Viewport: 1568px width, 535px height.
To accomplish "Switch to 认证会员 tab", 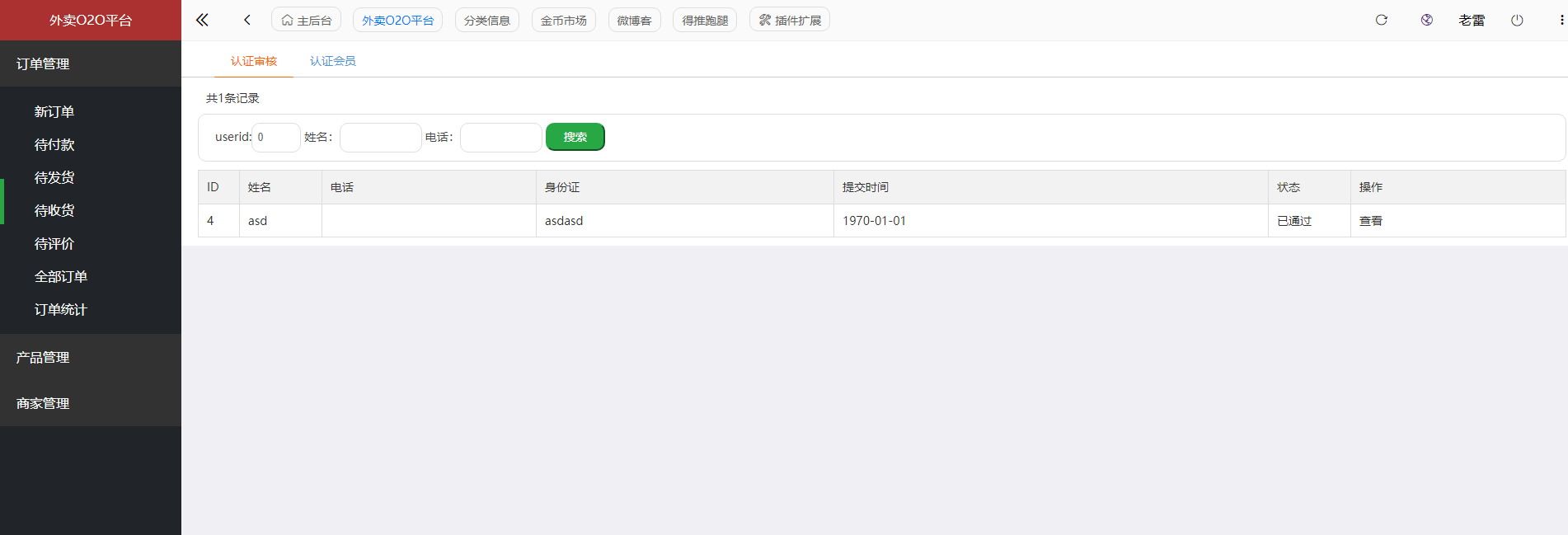I will (x=332, y=61).
